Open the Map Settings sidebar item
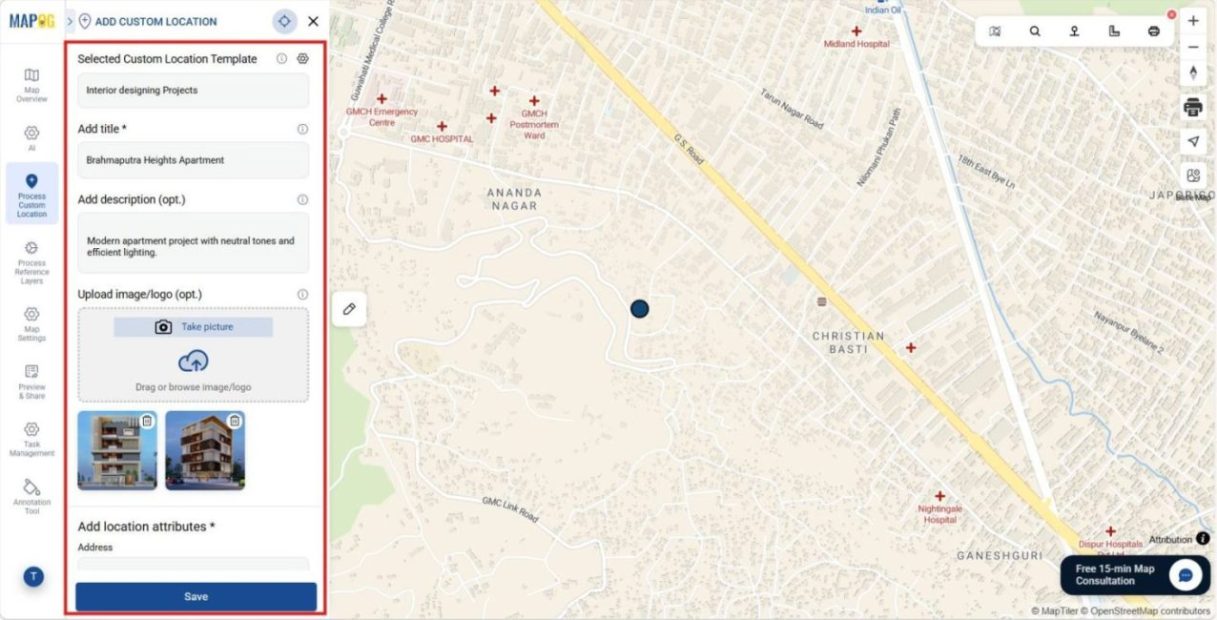The height and width of the screenshot is (620, 1217). (32, 323)
